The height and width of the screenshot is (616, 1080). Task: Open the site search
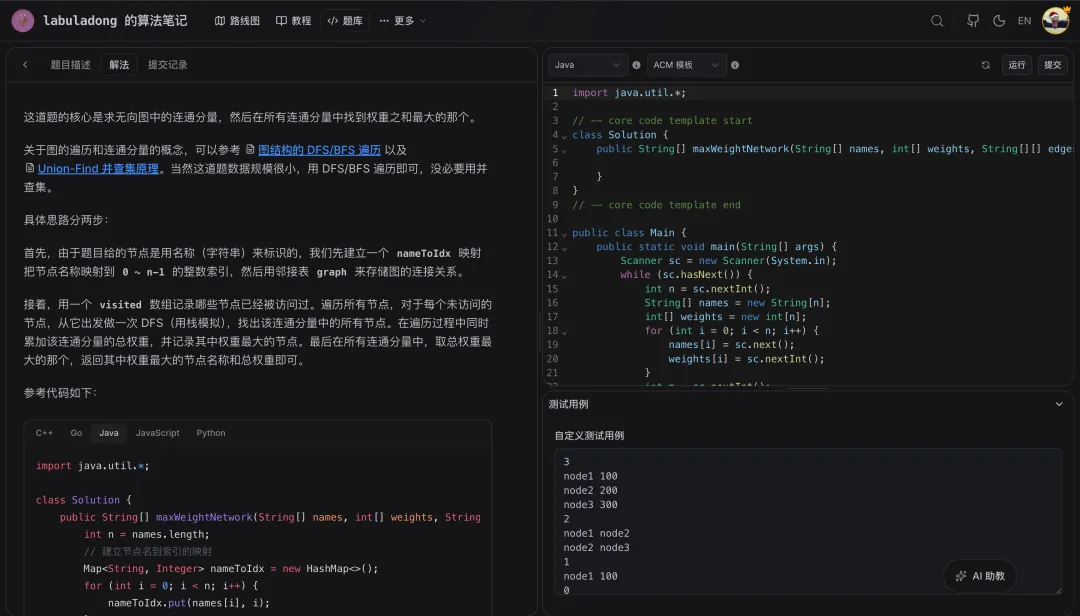click(x=936, y=20)
